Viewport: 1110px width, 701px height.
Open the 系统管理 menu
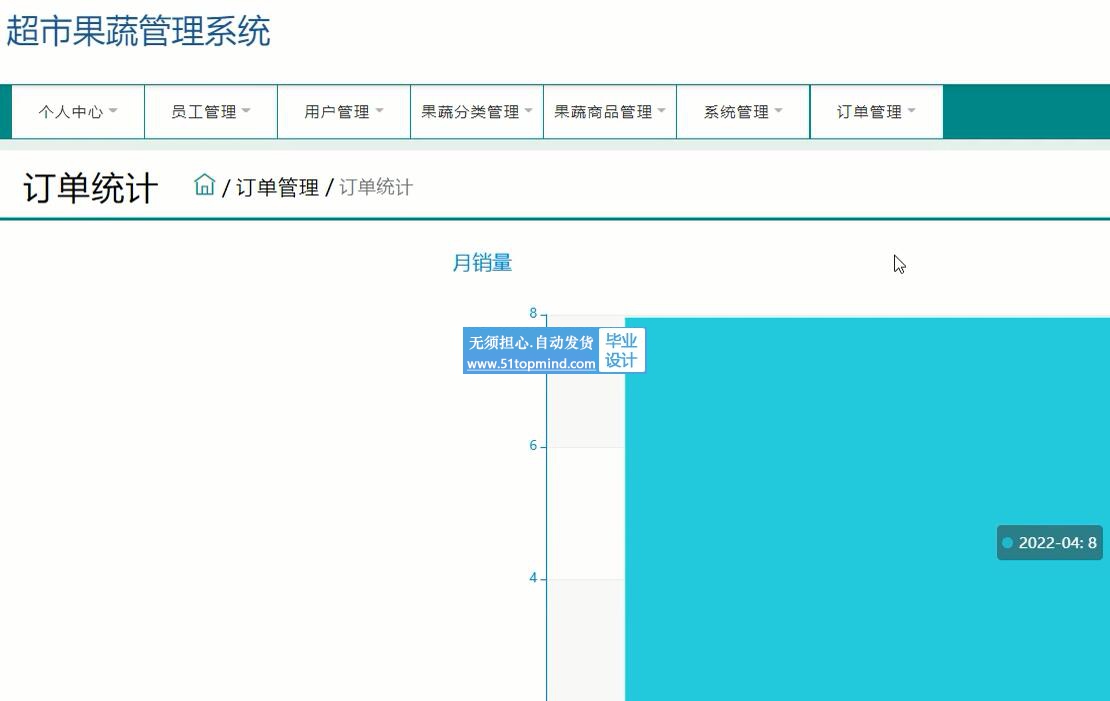[743, 112]
